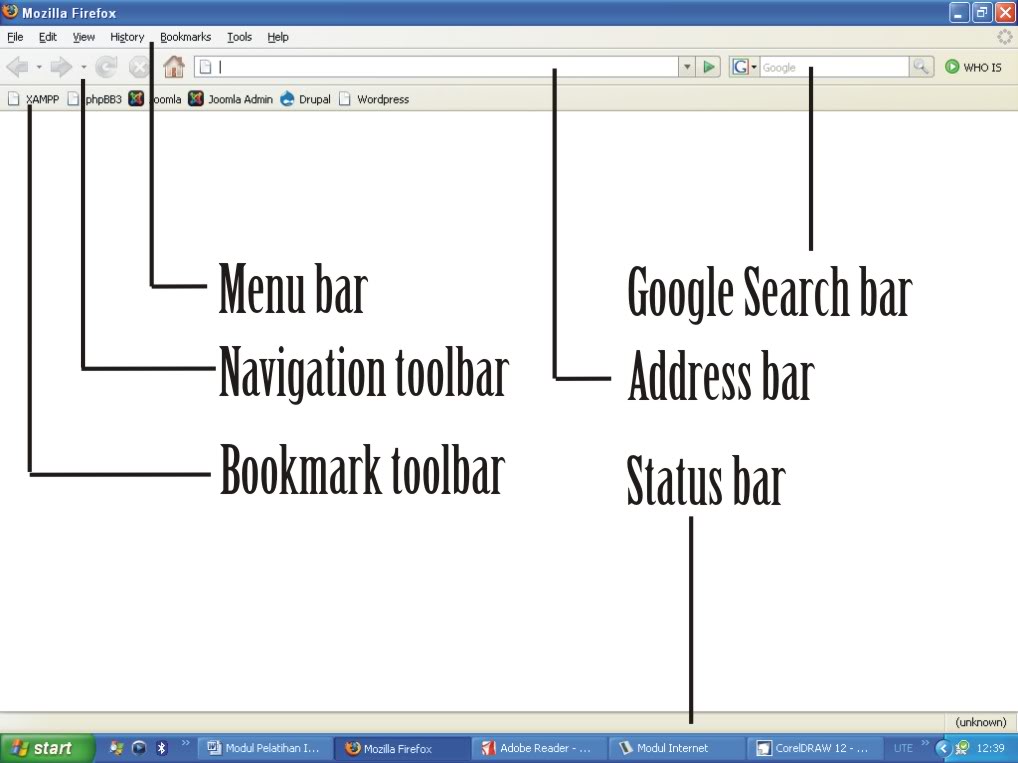Open the Windows start button

coord(47,748)
